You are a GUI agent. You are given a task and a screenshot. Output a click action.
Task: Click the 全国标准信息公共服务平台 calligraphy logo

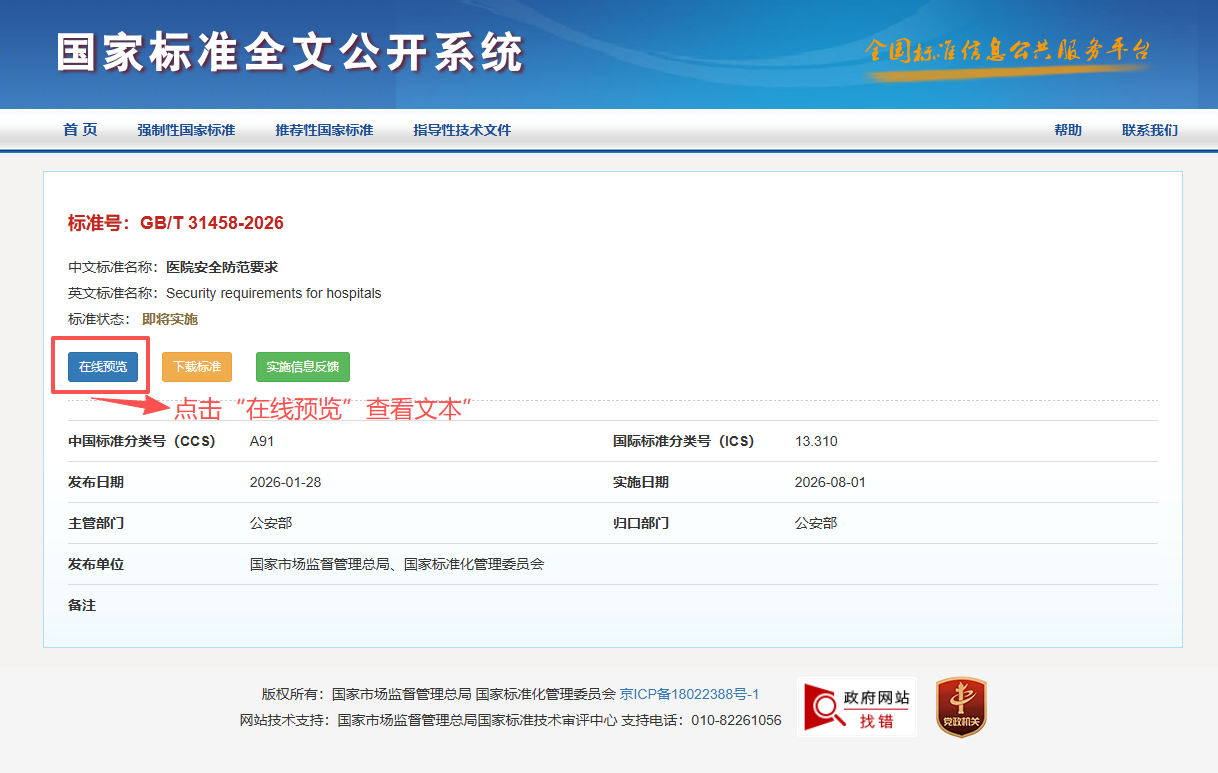1007,52
